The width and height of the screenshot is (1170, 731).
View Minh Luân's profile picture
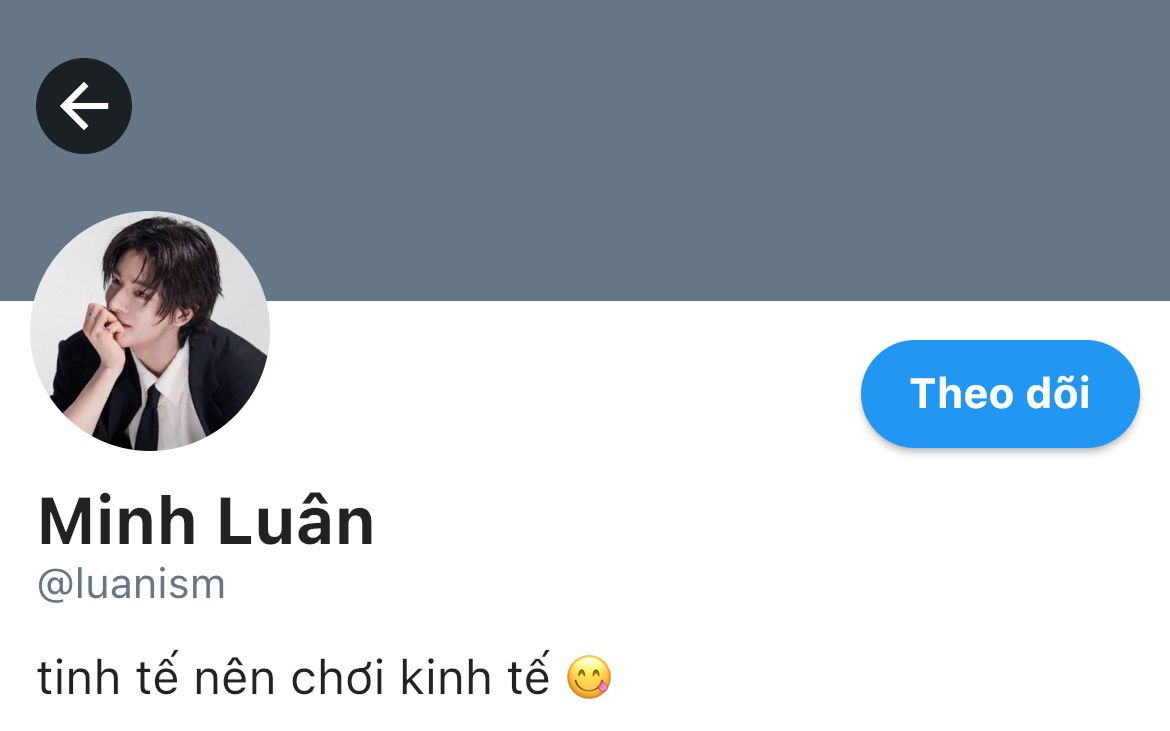coord(150,331)
